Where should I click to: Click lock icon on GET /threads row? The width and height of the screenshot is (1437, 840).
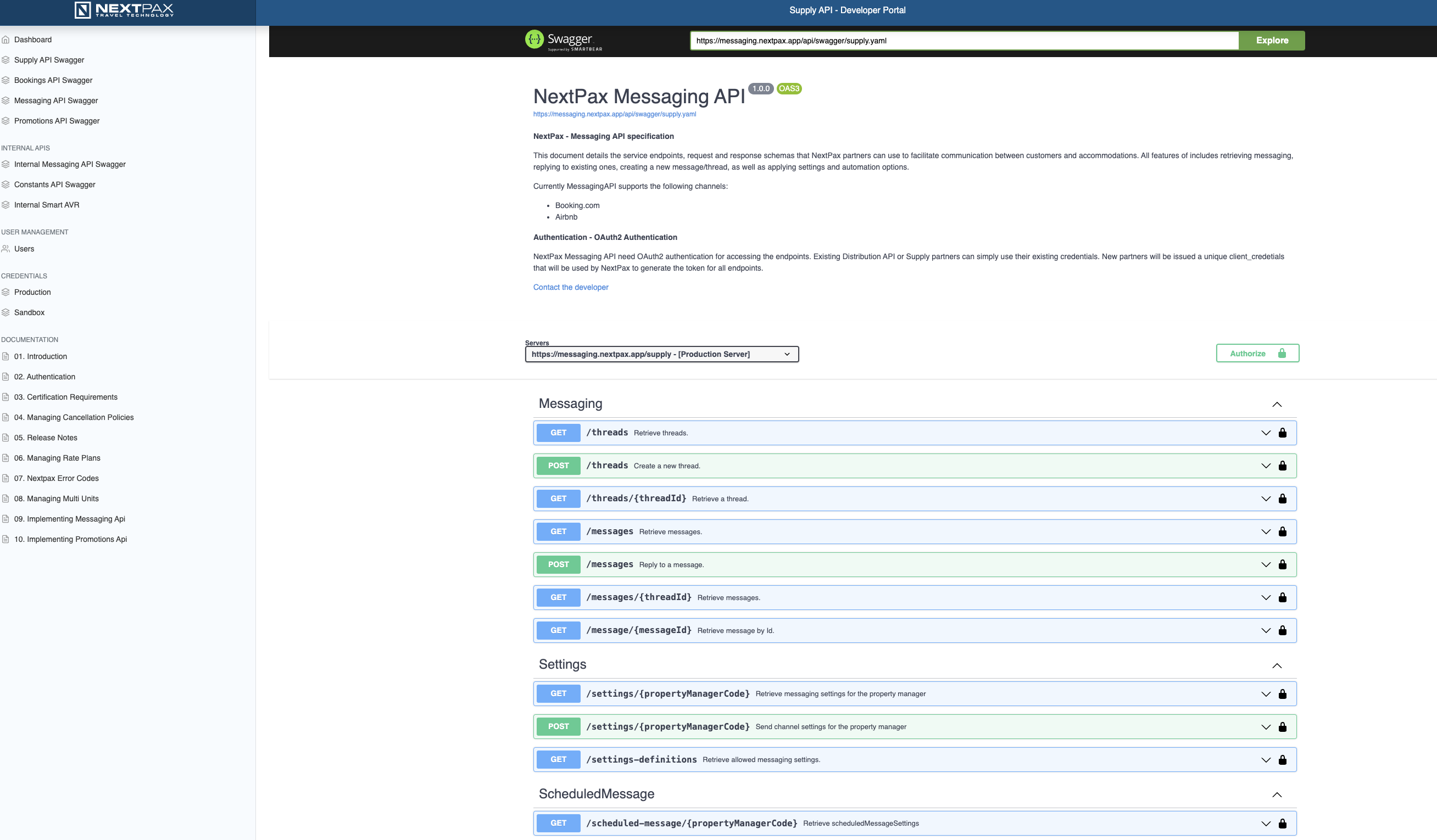pos(1283,433)
